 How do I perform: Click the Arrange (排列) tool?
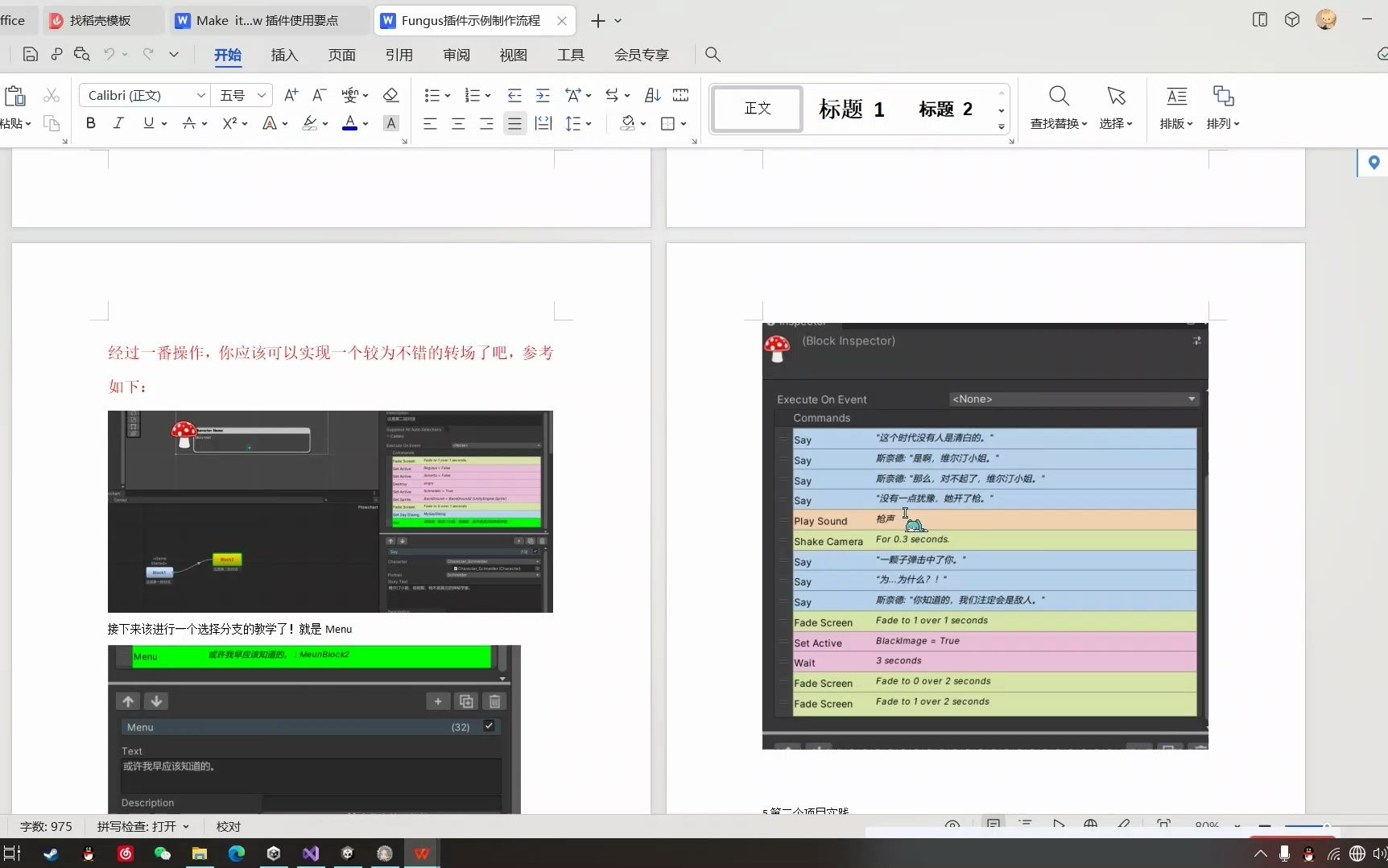point(1223,107)
